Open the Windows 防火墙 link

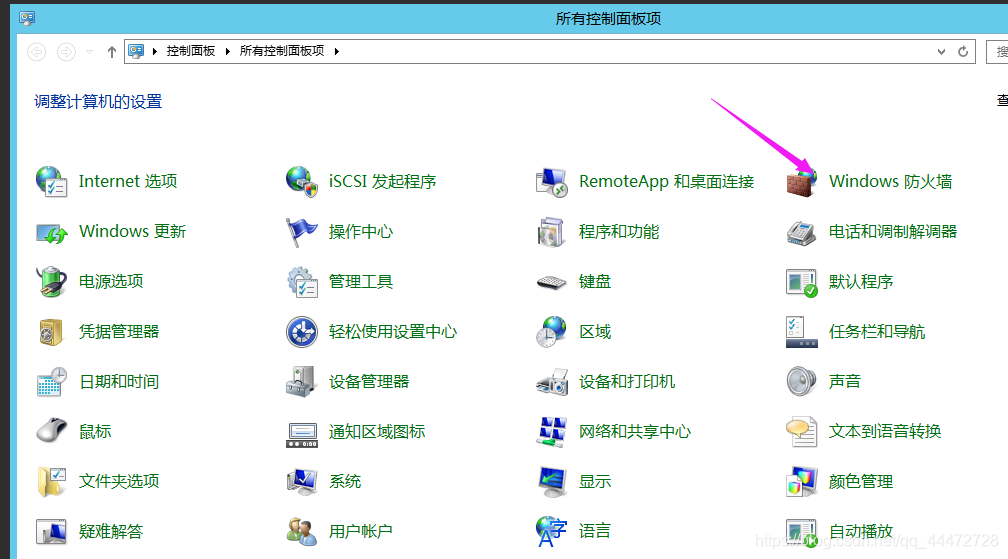pos(890,182)
